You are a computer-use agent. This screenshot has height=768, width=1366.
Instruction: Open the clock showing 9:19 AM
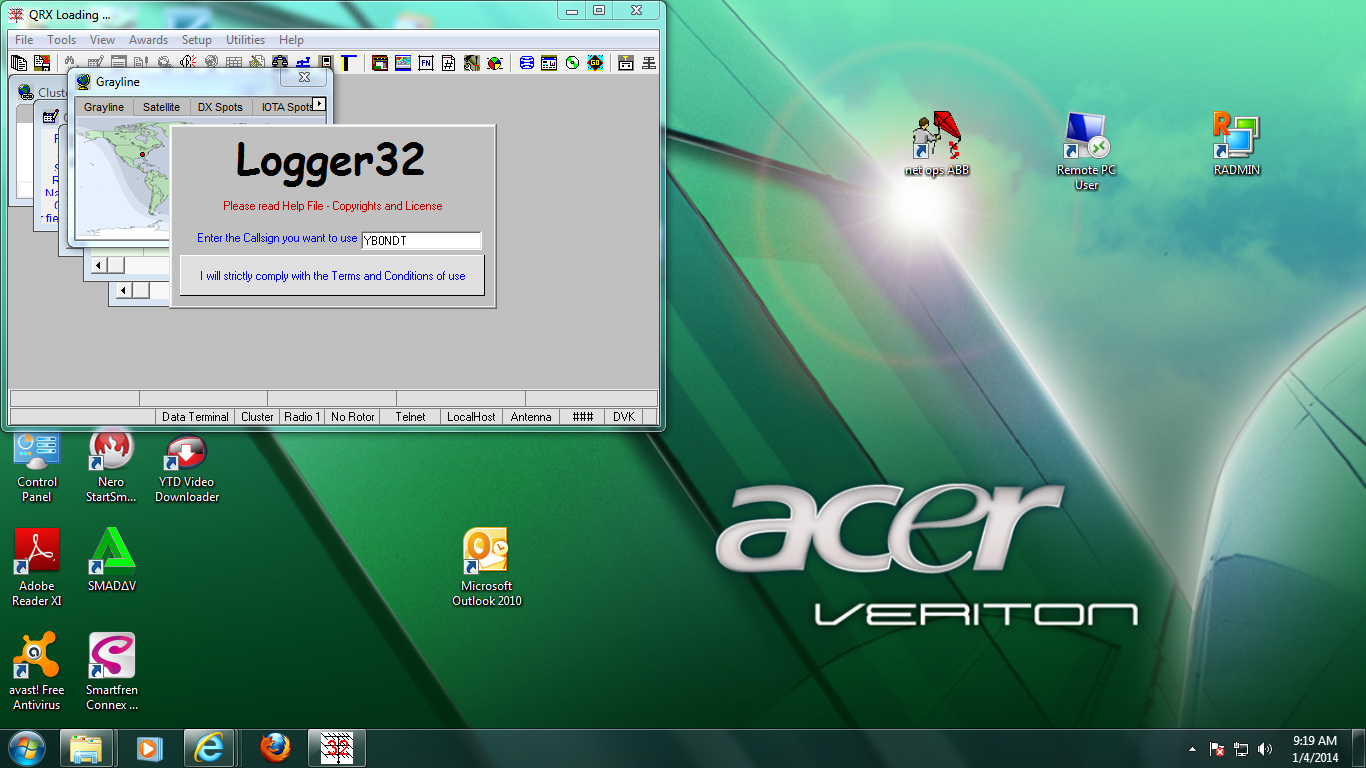click(1314, 749)
